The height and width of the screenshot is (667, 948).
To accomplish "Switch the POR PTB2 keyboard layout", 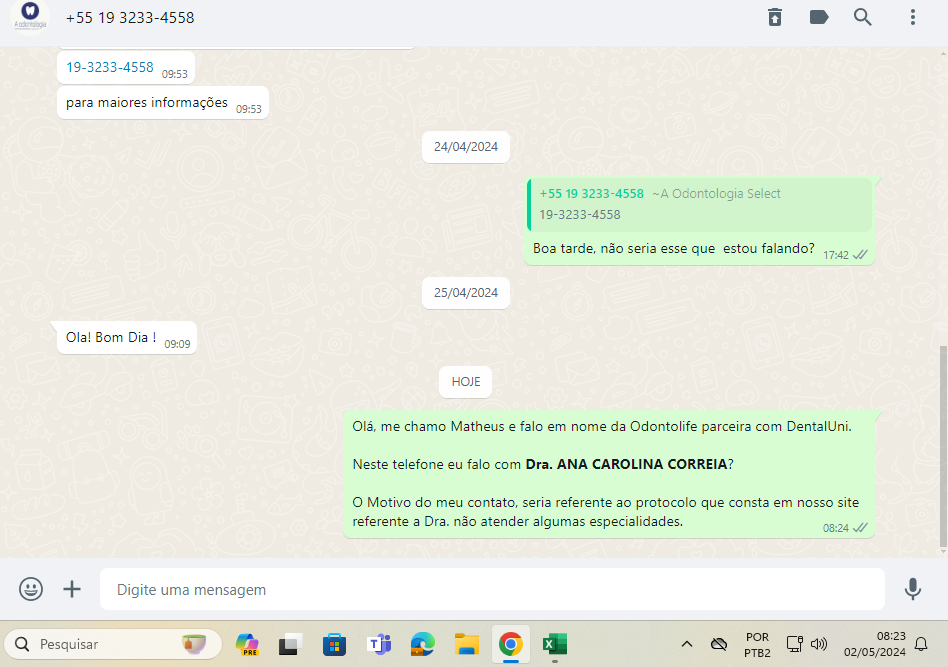I will pyautogui.click(x=757, y=645).
